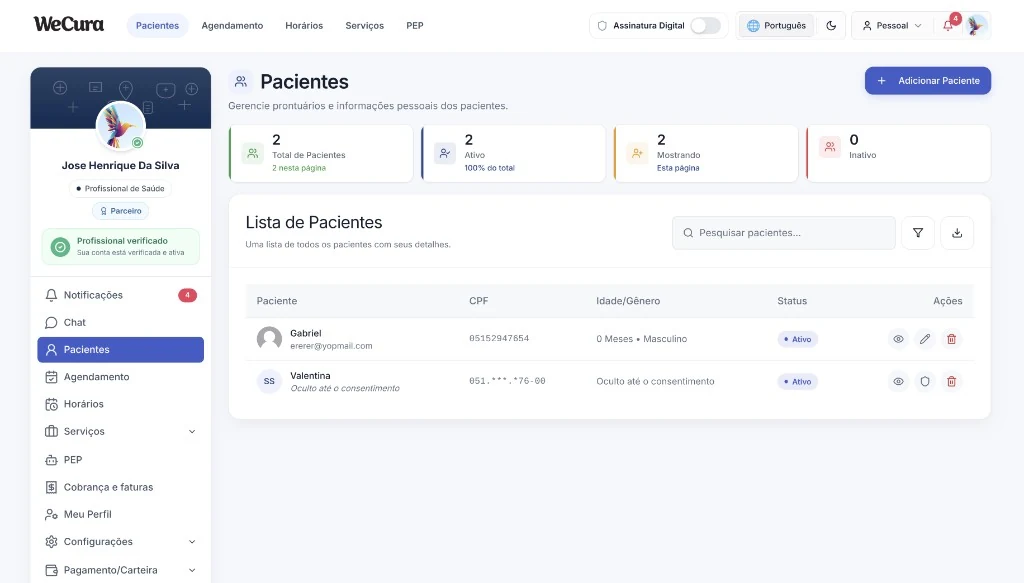The image size is (1024, 583).
Task: Open Meu Perfil in the sidebar
Action: click(x=120, y=514)
